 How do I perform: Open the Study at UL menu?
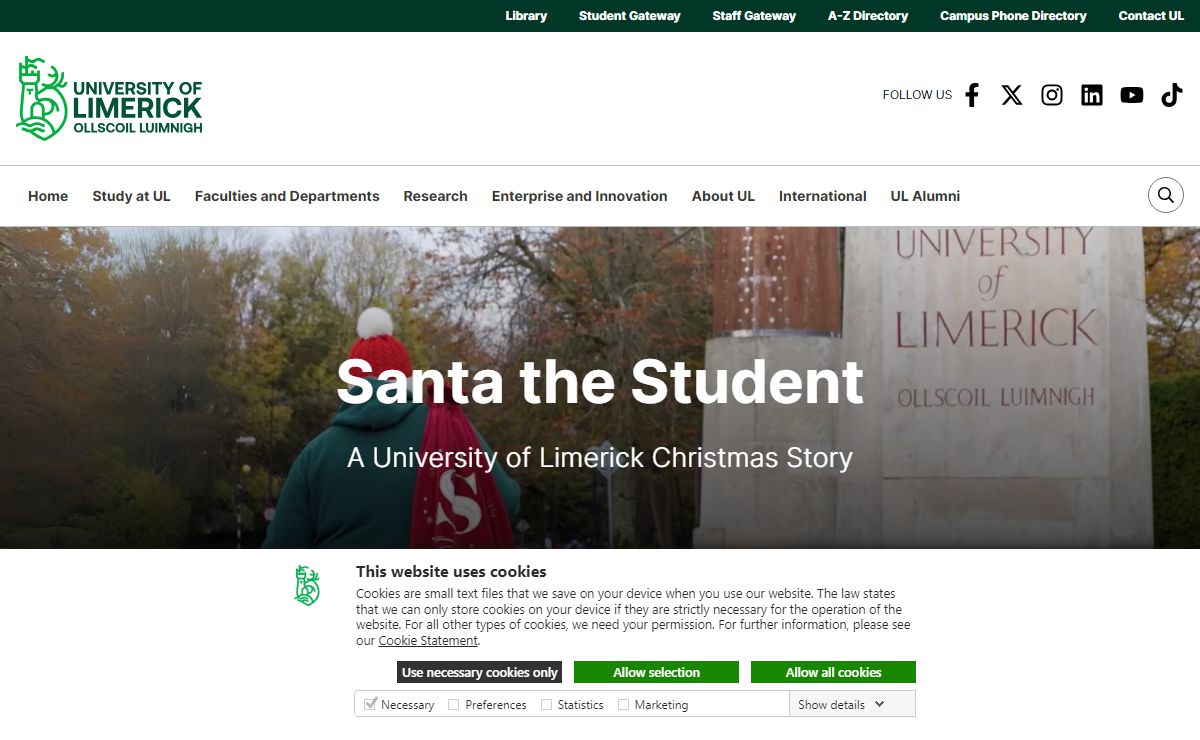pyautogui.click(x=132, y=196)
